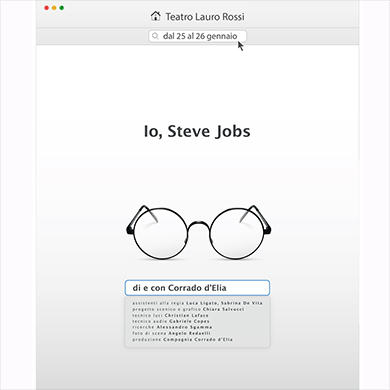390x390 pixels.
Task: Click the 'Teatro Lauro Rossi' window title
Action: click(x=205, y=16)
